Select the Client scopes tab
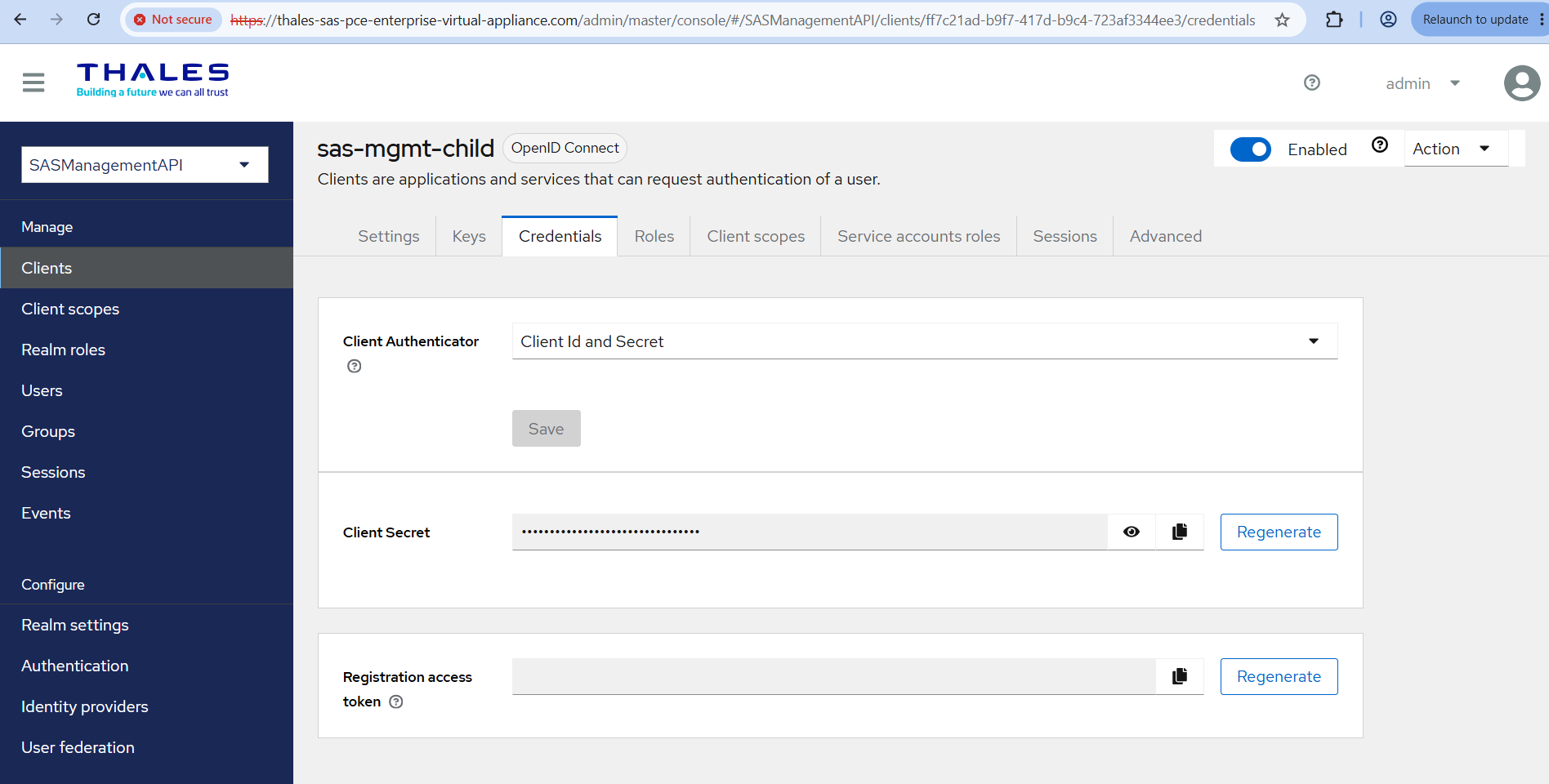The width and height of the screenshot is (1549, 784). (x=756, y=236)
